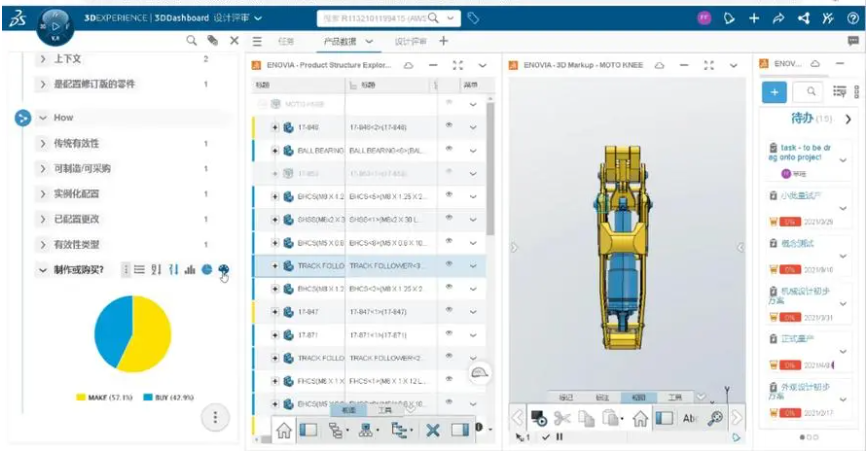Toggle visibility eye for 17-847 row

(x=449, y=310)
